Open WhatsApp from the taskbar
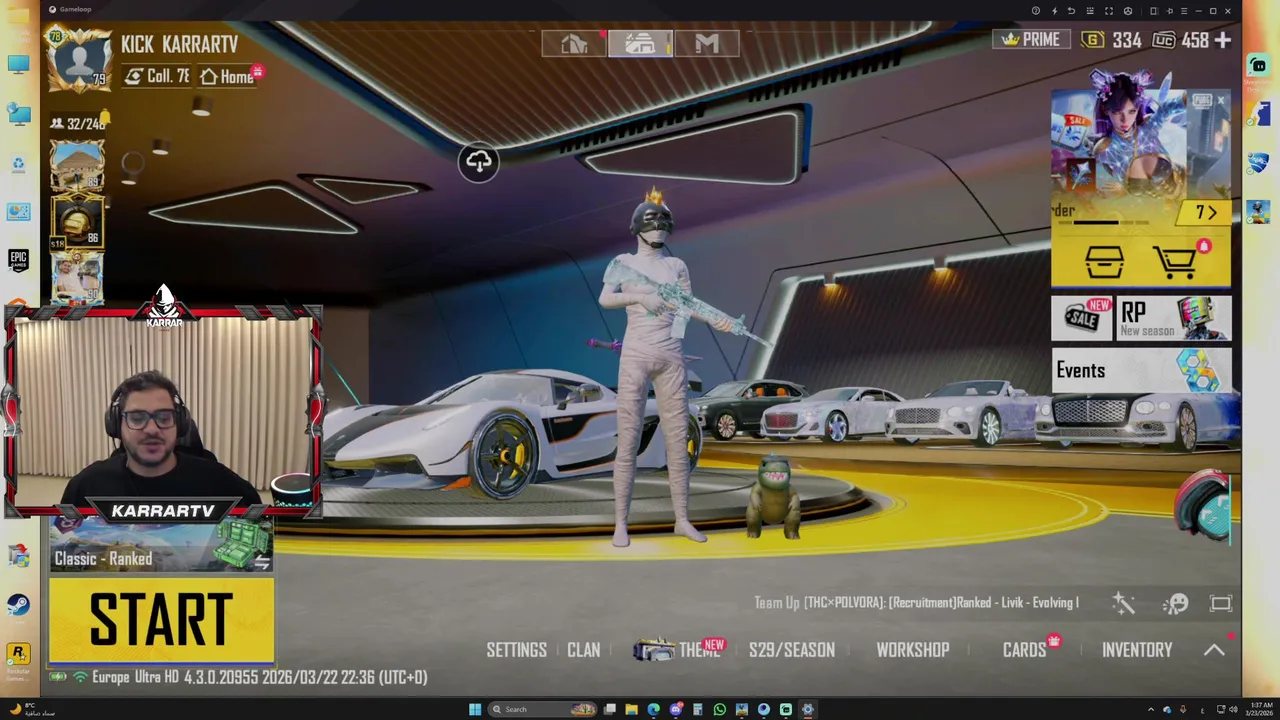Image resolution: width=1280 pixels, height=720 pixels. (719, 709)
